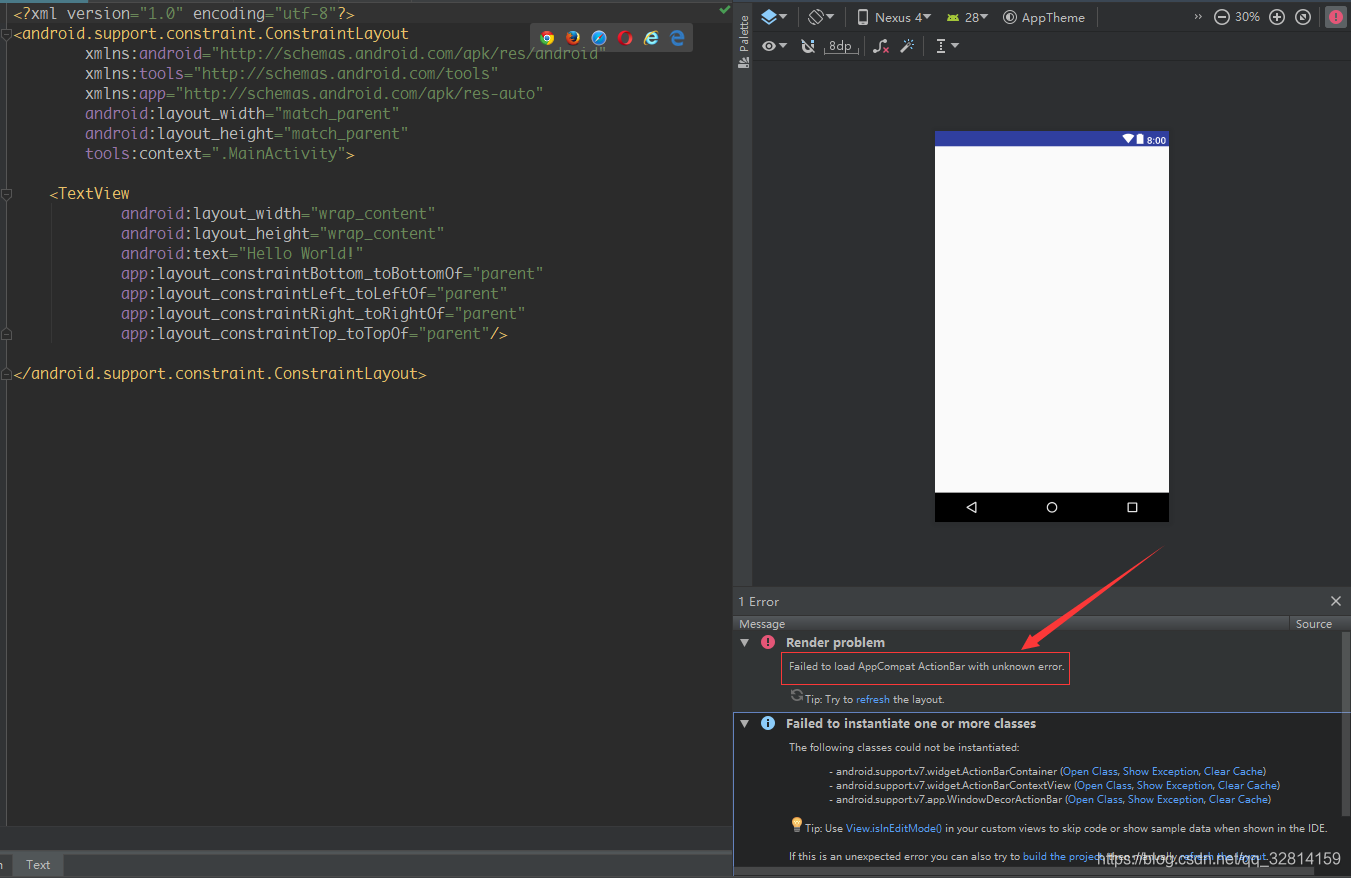Open preview in Chrome browser icon
Image resolution: width=1351 pixels, height=878 pixels.
click(x=547, y=38)
